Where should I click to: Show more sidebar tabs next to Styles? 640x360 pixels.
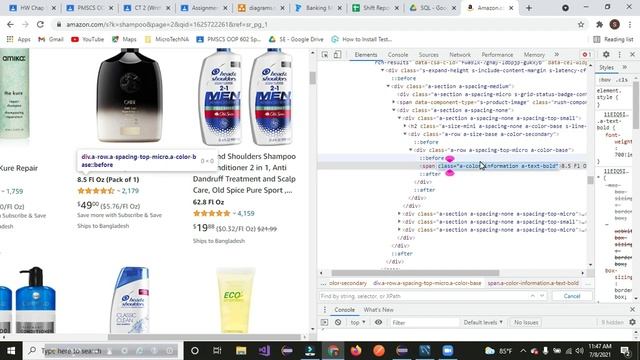click(624, 67)
